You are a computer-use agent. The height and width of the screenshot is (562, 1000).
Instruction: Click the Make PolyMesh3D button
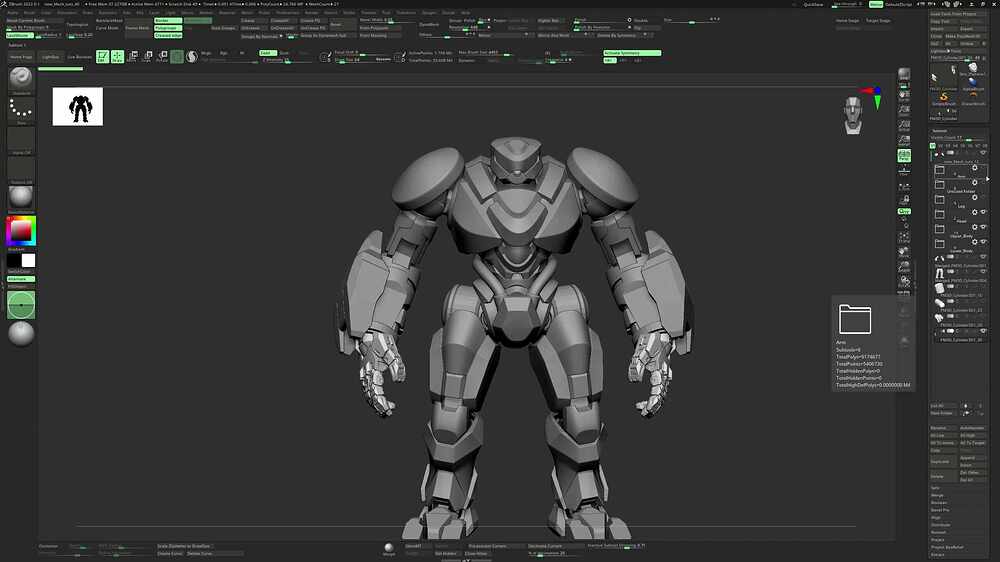965,36
